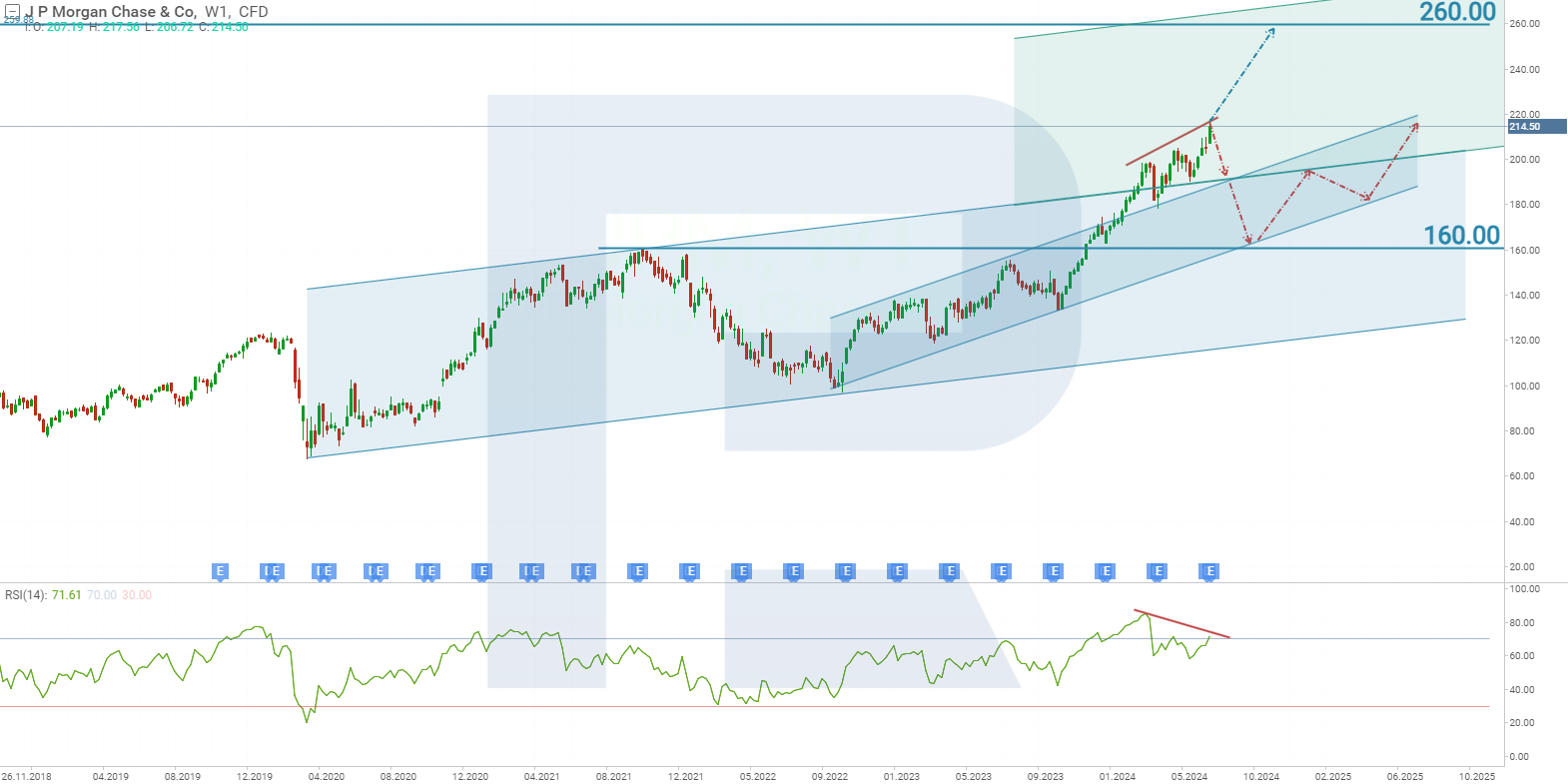
Task: Click the large 260.00 target level label
Action: [1458, 12]
